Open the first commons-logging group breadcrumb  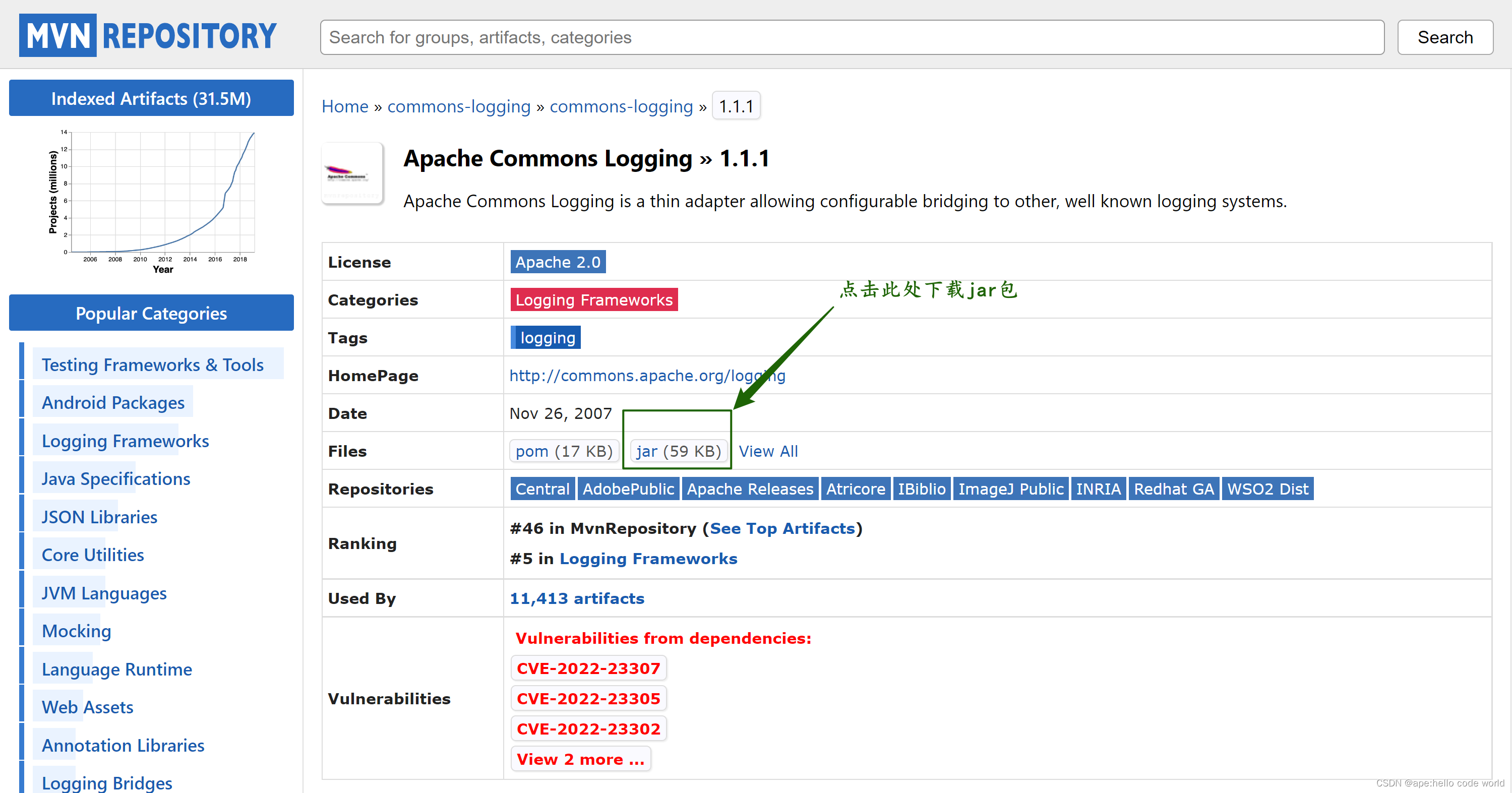458,106
